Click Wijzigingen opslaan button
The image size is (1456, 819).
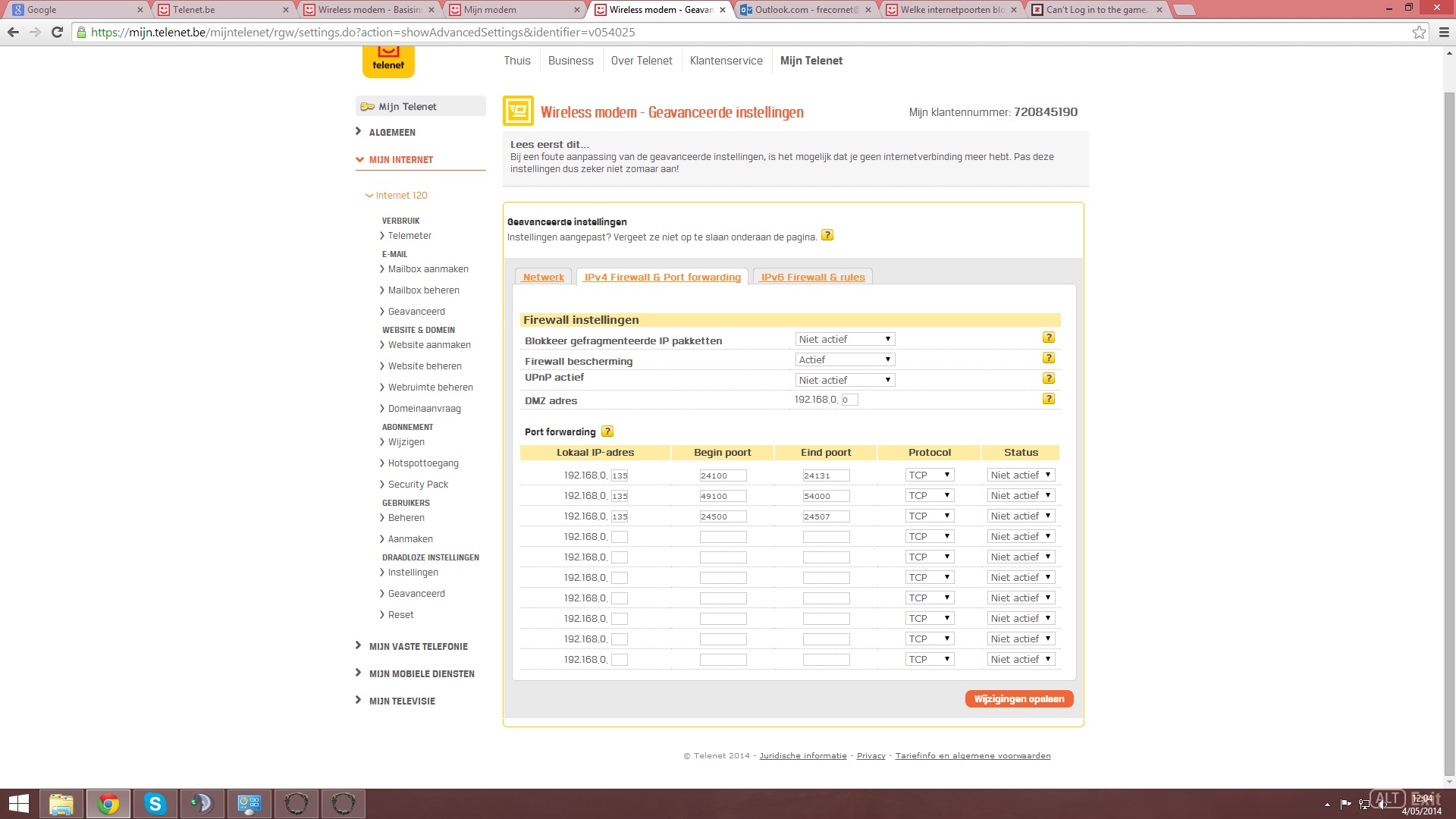(x=1019, y=698)
